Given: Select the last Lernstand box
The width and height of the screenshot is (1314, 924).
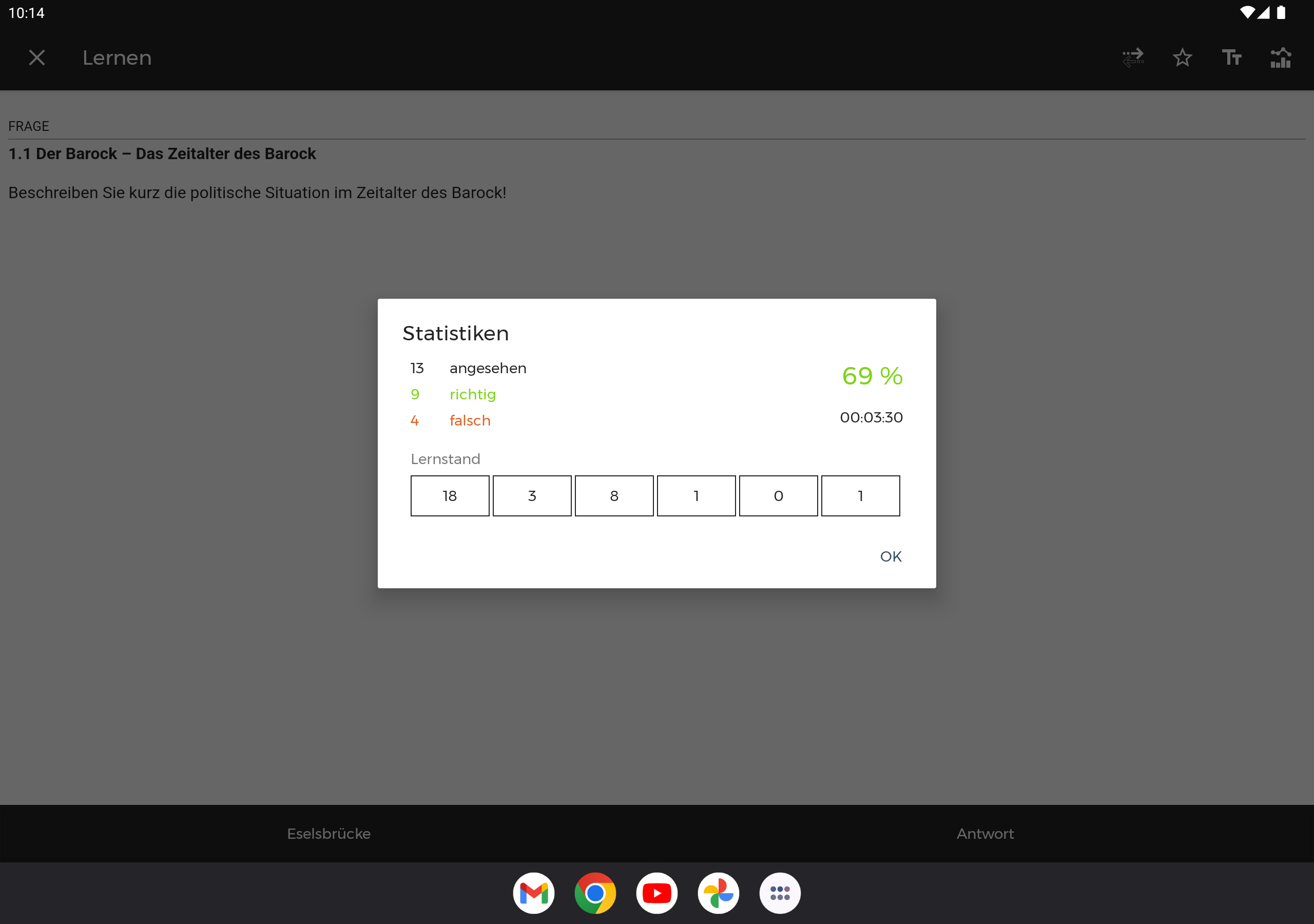Looking at the screenshot, I should (860, 496).
